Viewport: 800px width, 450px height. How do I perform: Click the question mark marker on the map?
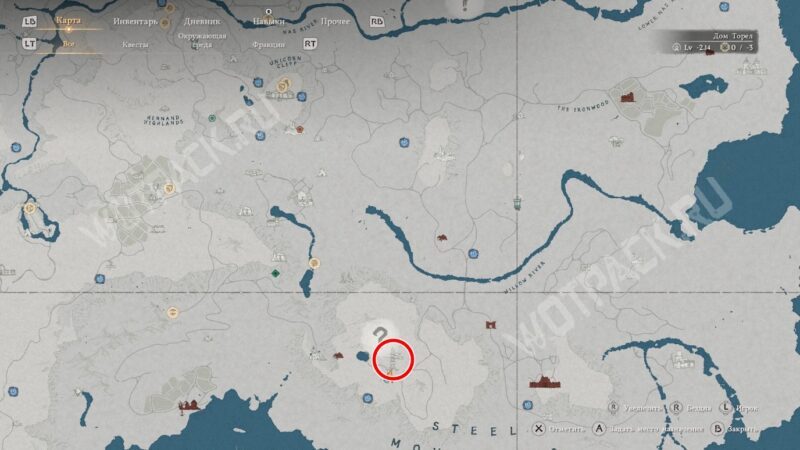tap(378, 335)
